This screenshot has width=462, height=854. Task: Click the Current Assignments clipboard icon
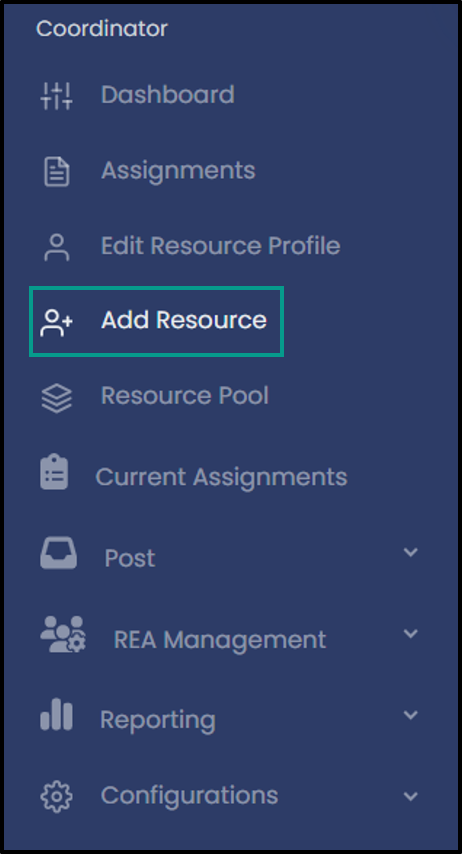(x=54, y=473)
